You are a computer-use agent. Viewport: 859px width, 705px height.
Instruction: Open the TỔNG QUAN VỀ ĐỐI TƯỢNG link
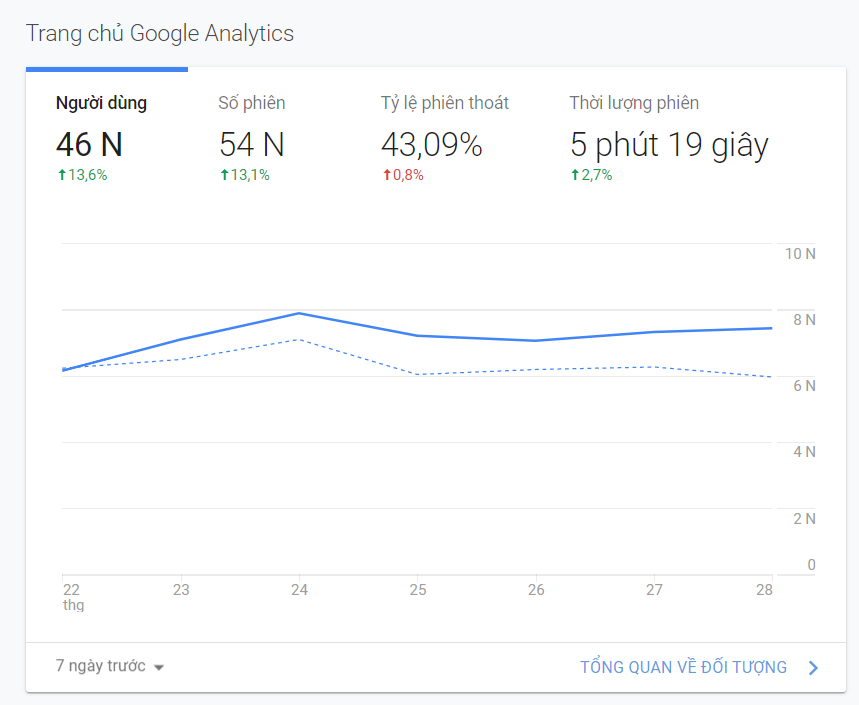pos(683,667)
